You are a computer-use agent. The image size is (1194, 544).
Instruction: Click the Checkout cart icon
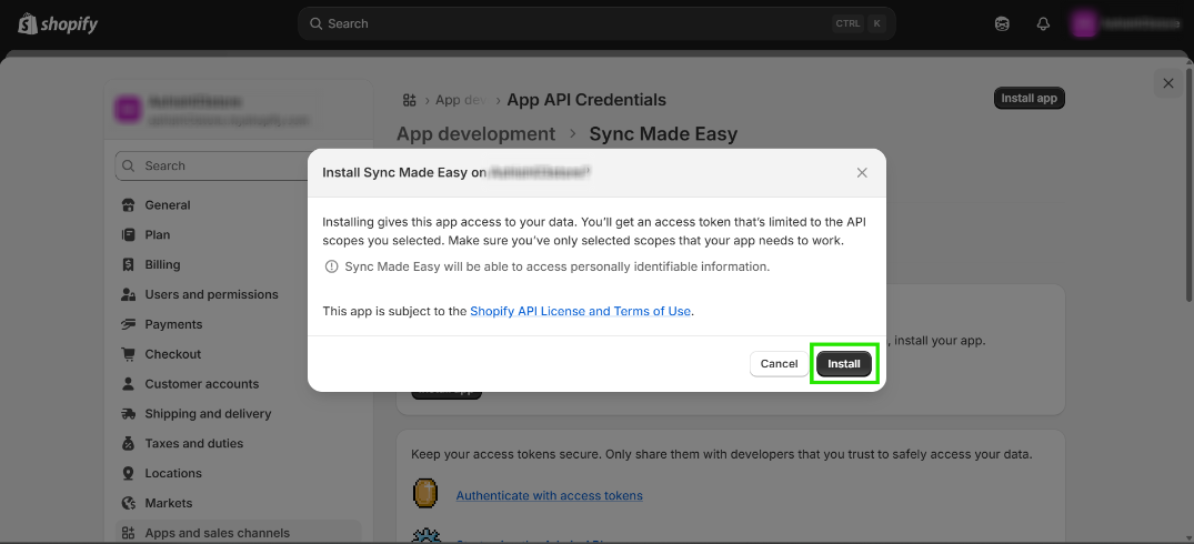click(x=129, y=354)
